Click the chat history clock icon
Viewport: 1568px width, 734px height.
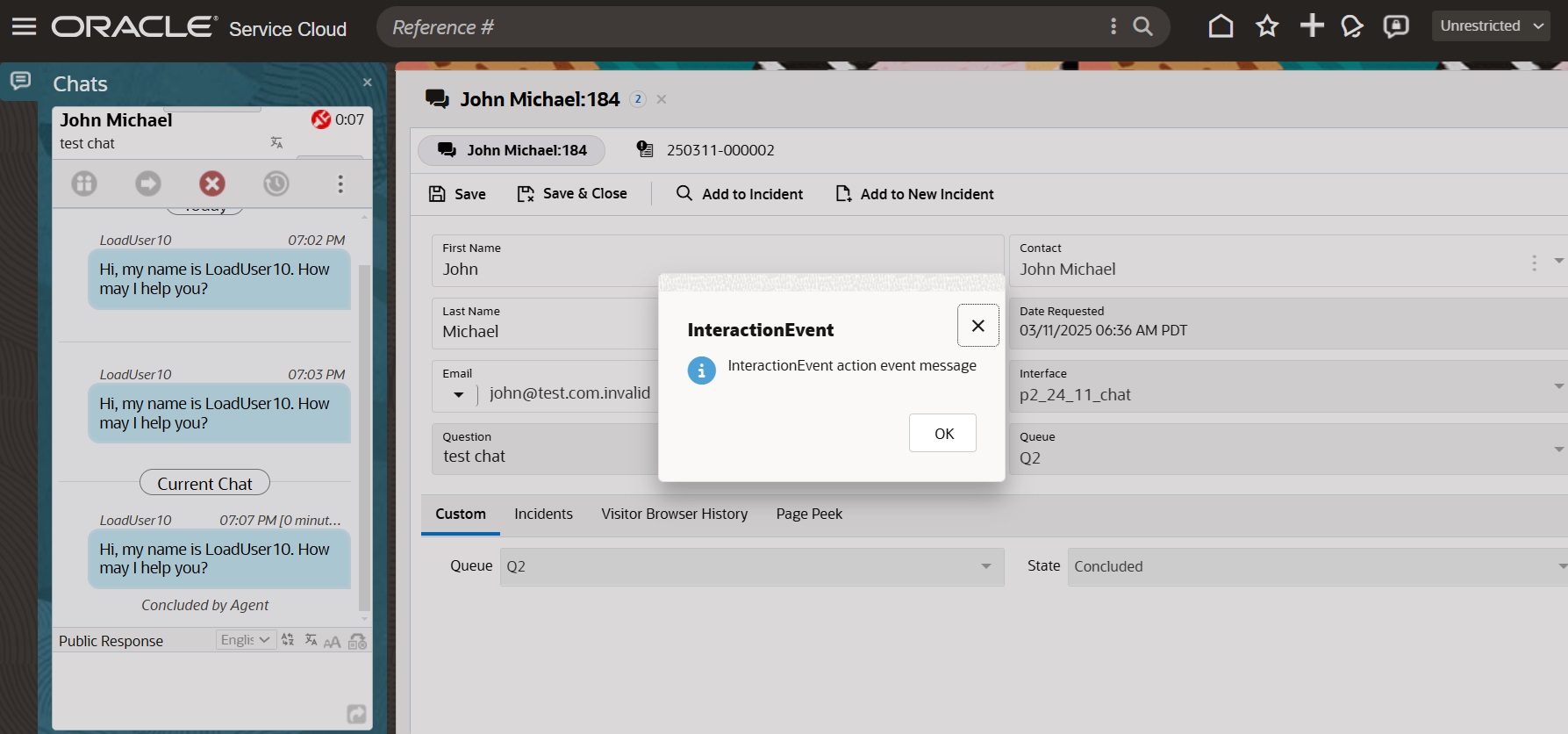point(276,183)
